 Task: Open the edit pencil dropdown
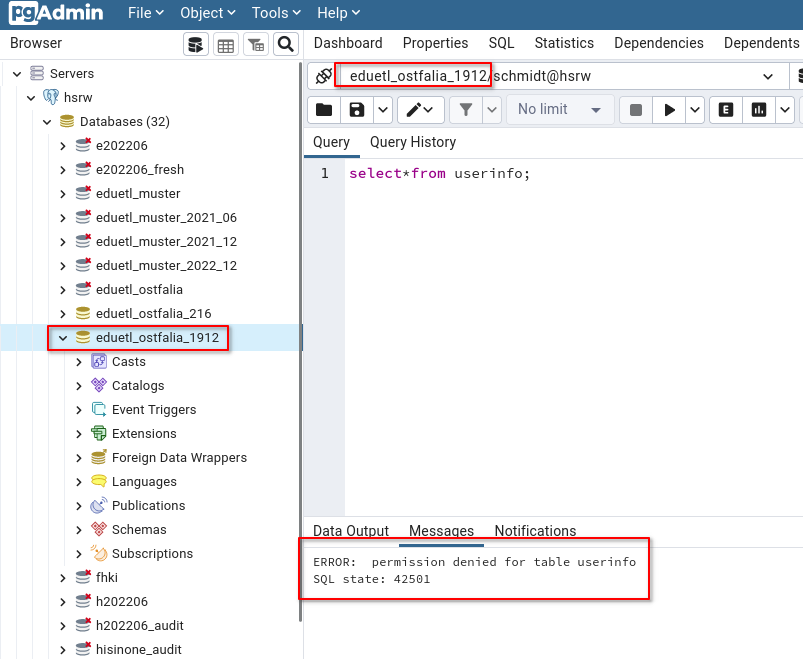click(x=420, y=110)
